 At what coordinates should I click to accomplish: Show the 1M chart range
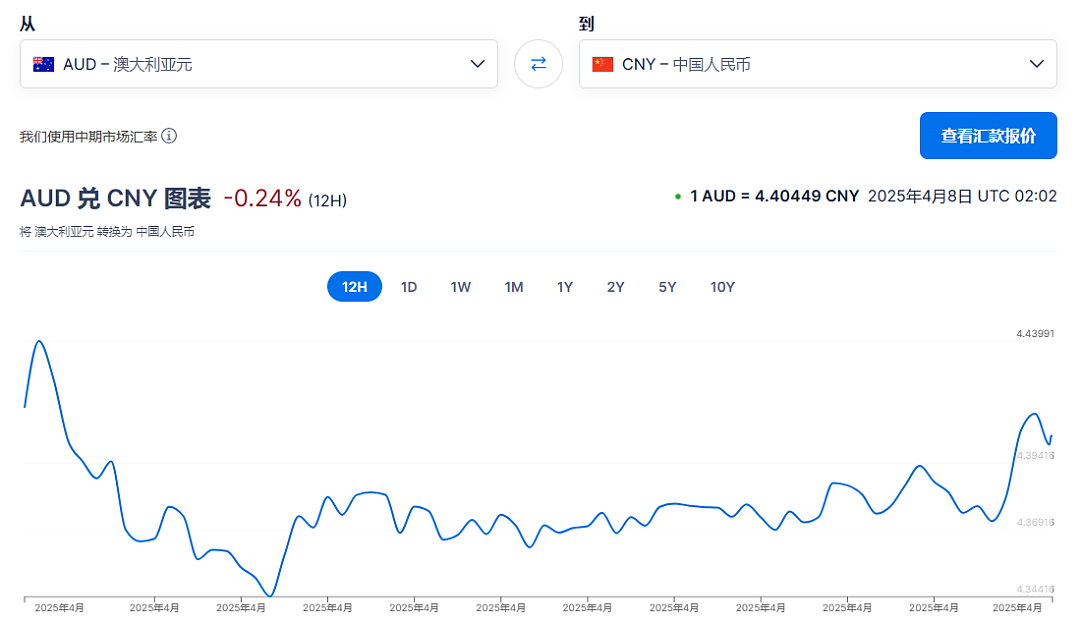click(x=513, y=287)
